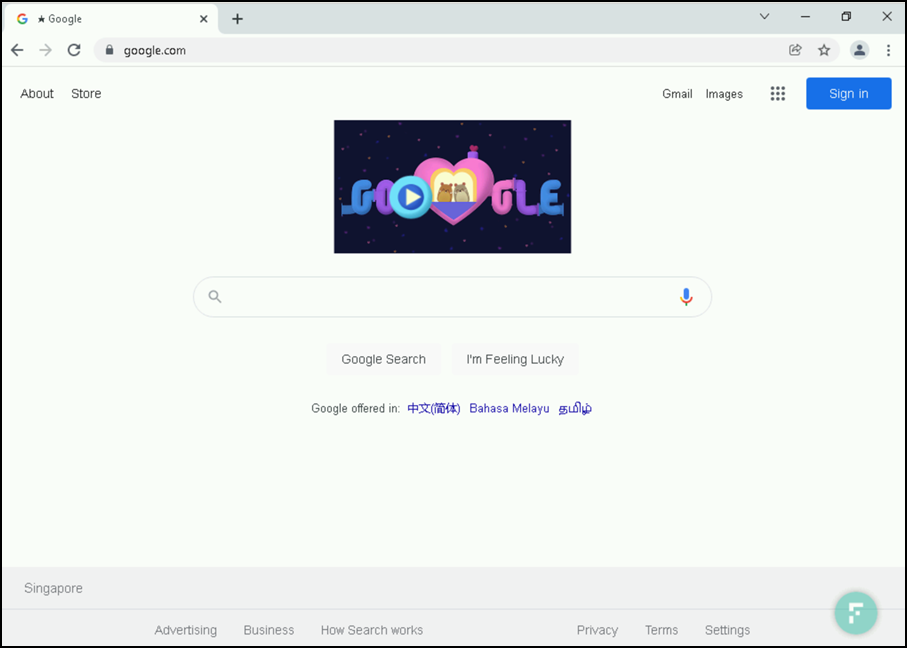Open a new tab with plus button
Screen dimensions: 907x648
[x=237, y=19]
